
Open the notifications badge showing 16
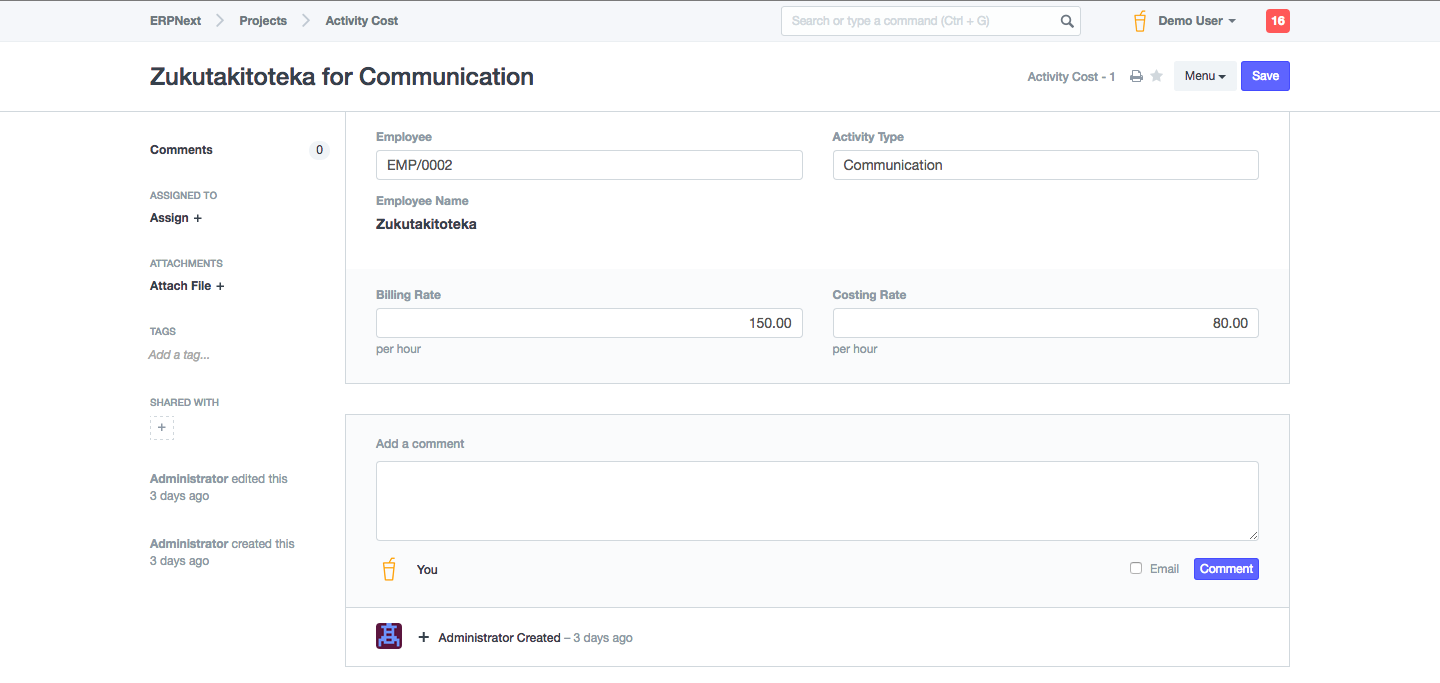pyautogui.click(x=1277, y=21)
